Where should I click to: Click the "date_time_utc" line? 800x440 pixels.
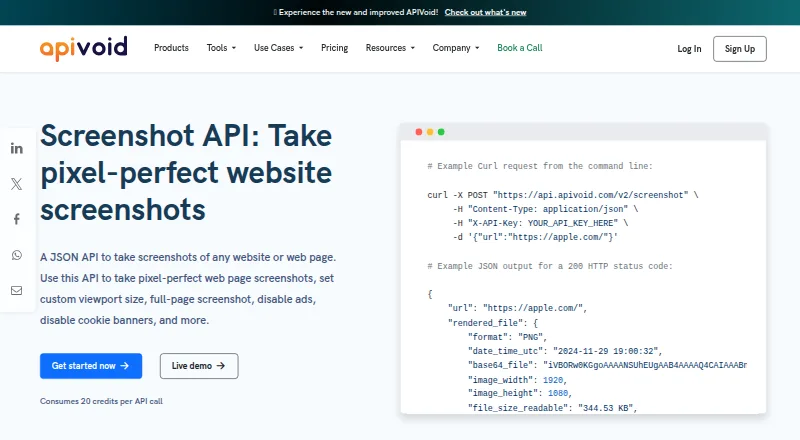pyautogui.click(x=565, y=351)
